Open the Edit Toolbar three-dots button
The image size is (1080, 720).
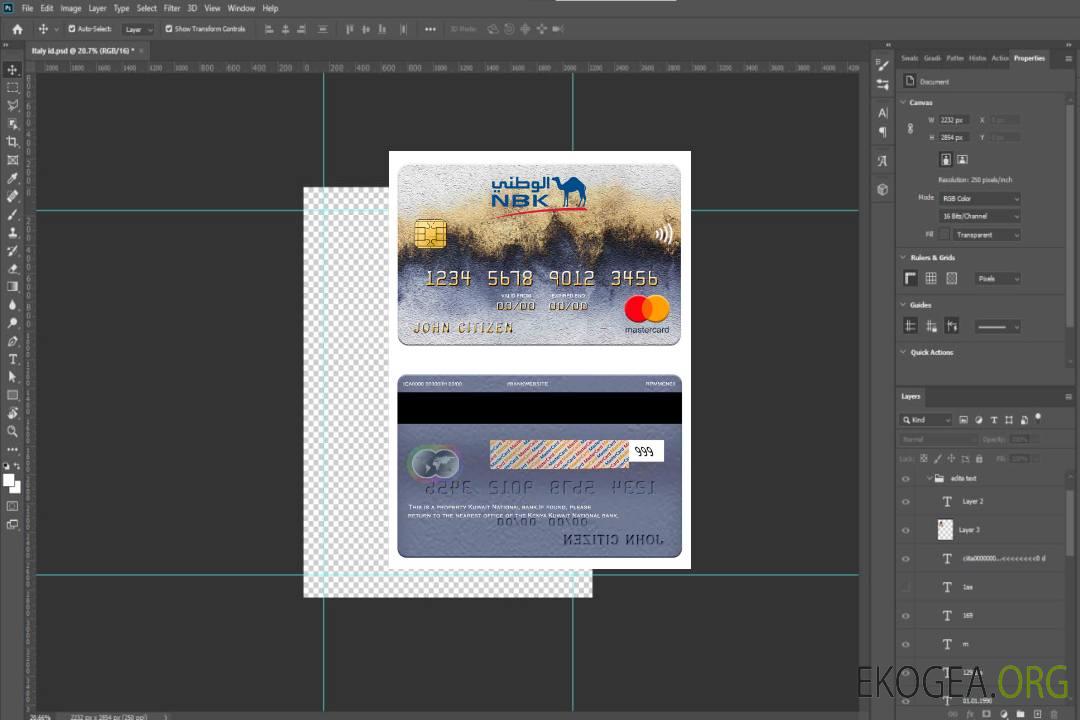(12, 449)
